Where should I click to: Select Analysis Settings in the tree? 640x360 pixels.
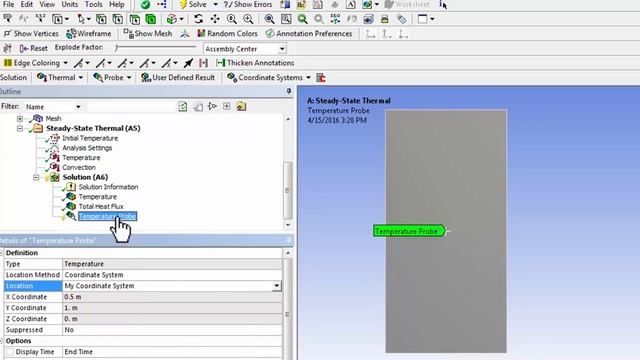coord(87,148)
